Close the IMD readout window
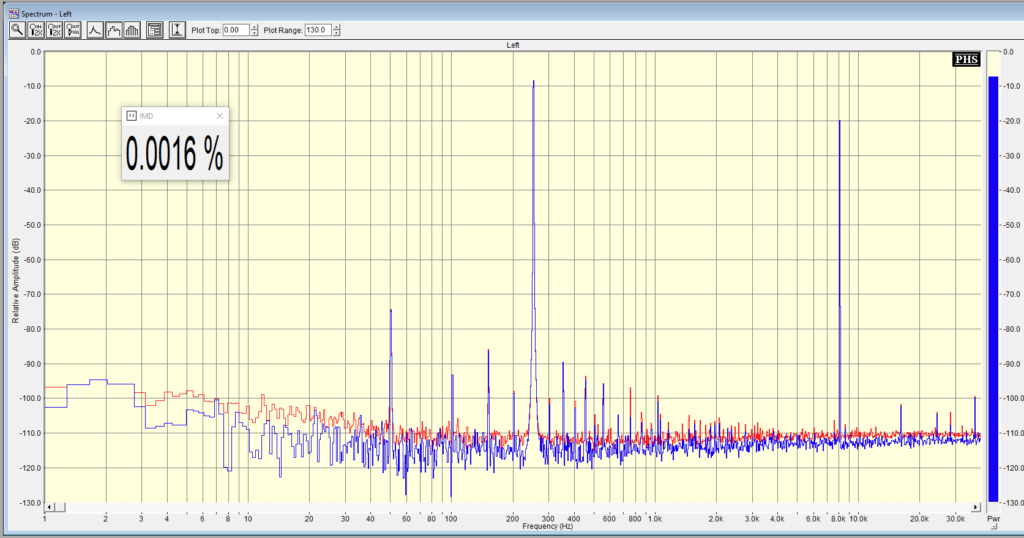Viewport: 1024px width, 538px height. pos(219,116)
